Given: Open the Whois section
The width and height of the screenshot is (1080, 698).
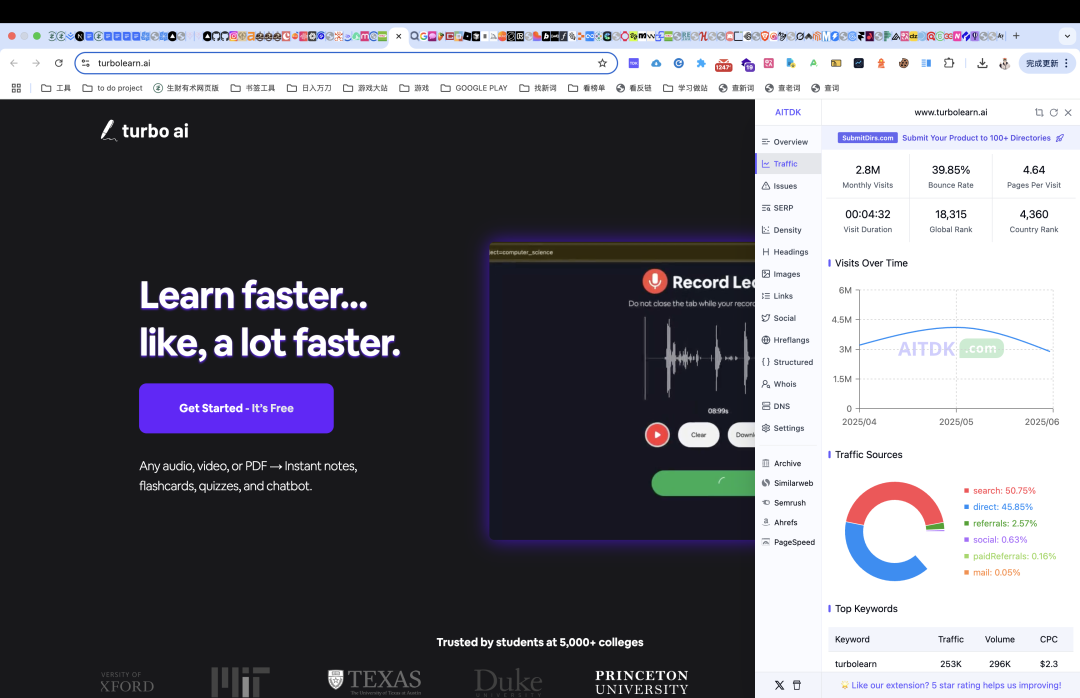Looking at the screenshot, I should 779,384.
